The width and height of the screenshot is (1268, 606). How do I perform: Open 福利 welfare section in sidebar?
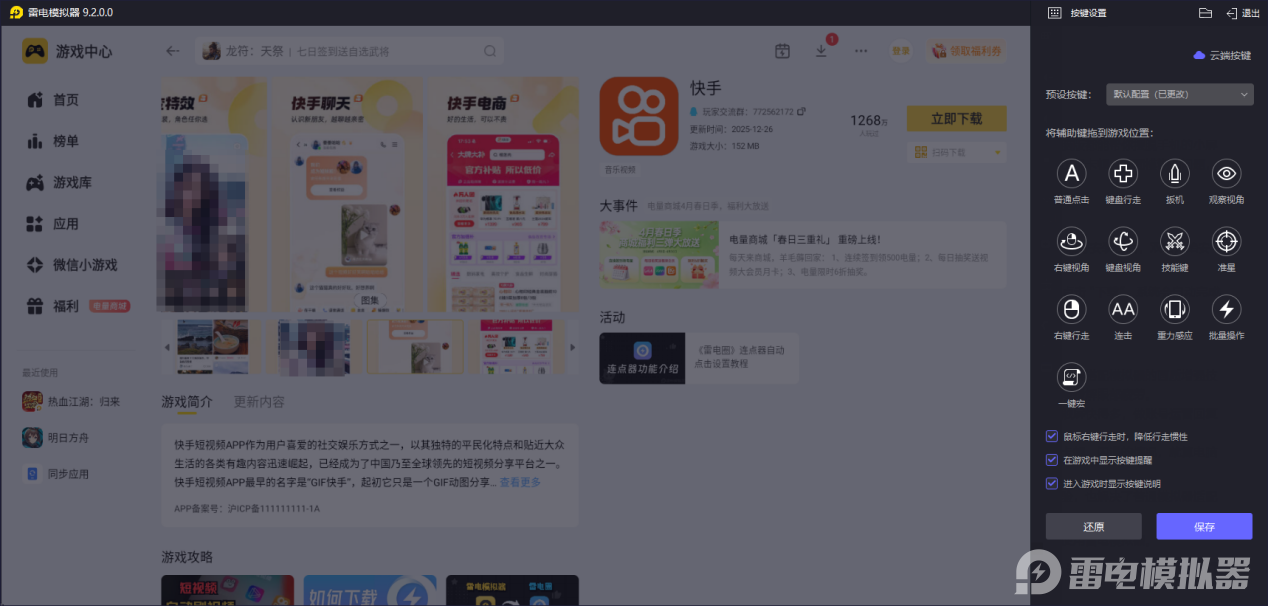pos(53,306)
